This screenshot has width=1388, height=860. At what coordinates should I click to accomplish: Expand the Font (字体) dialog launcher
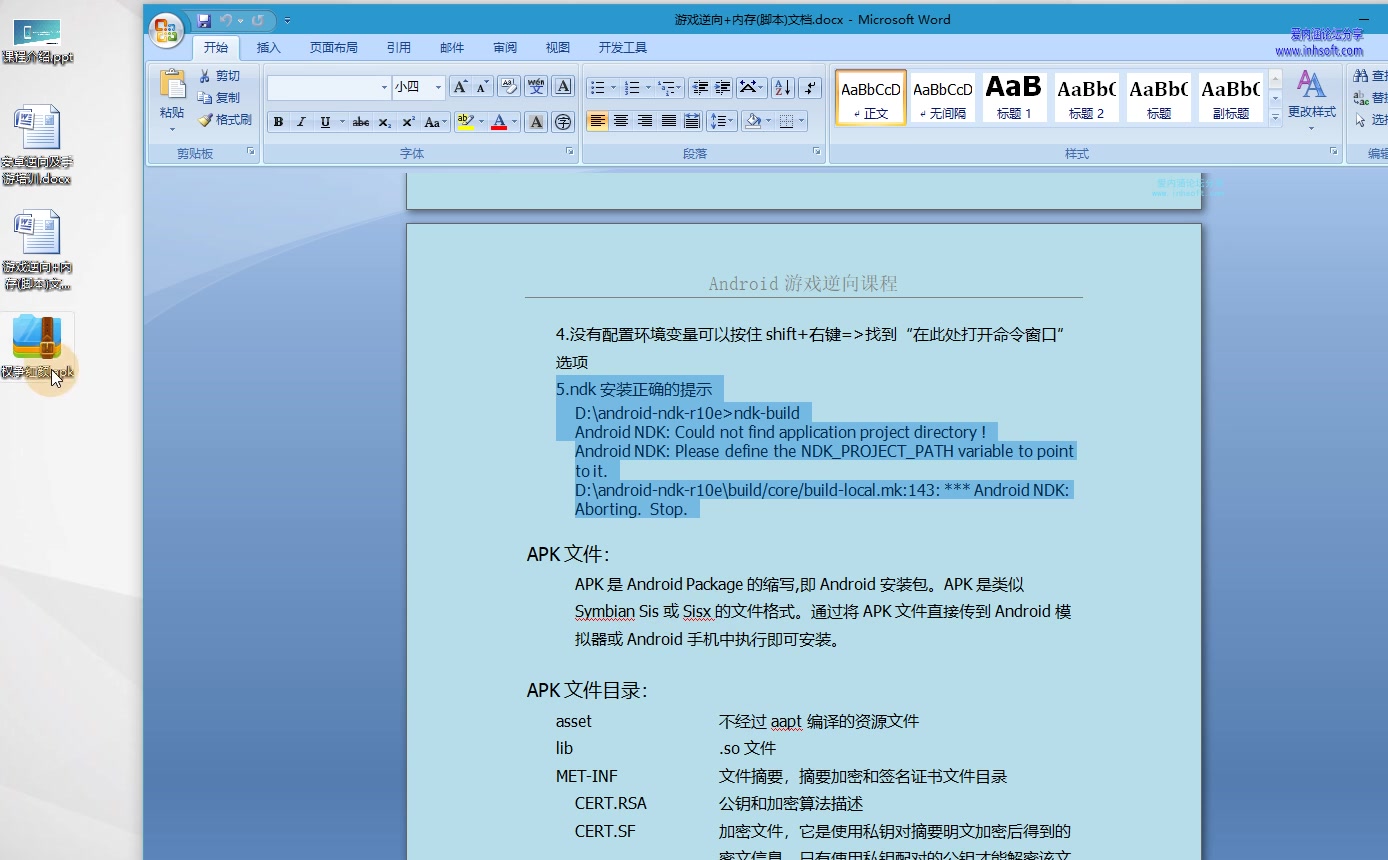coord(570,152)
